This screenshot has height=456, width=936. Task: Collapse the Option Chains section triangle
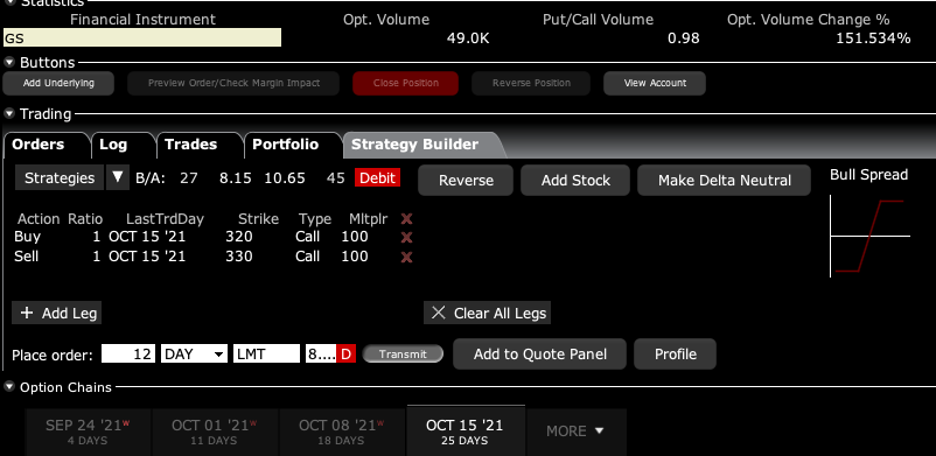pyautogui.click(x=9, y=387)
